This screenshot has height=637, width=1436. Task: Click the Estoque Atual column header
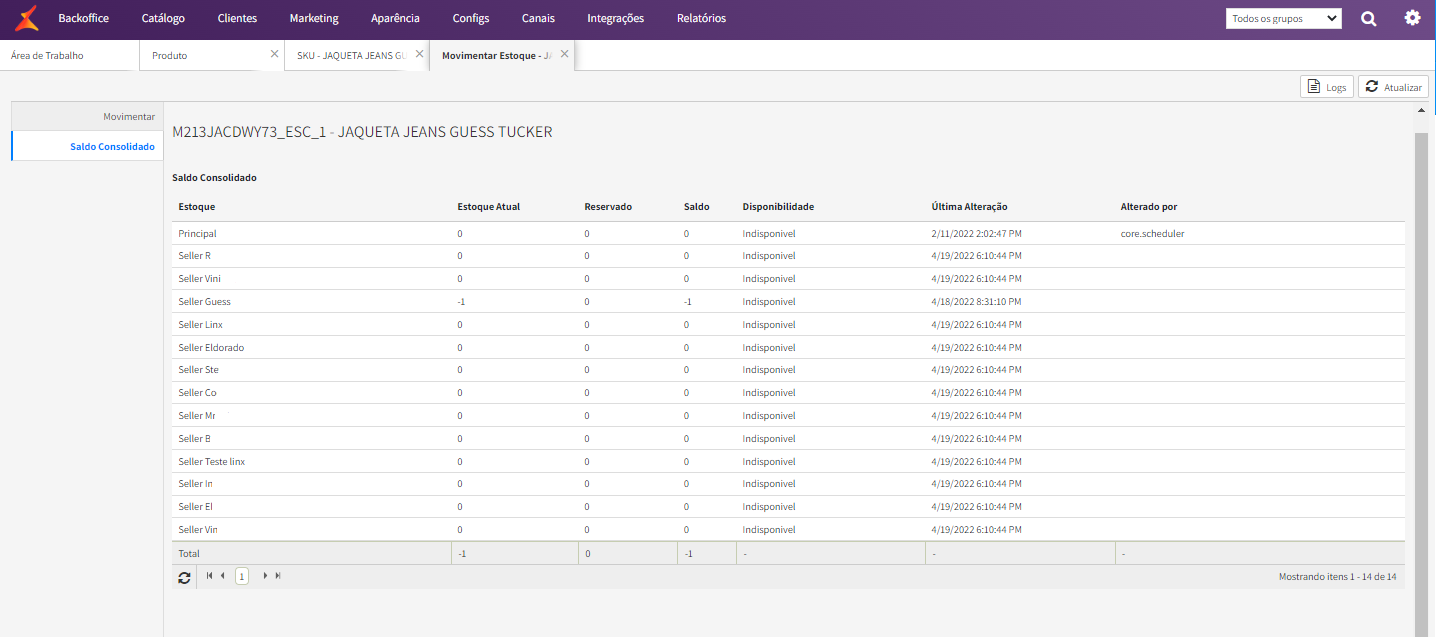pyautogui.click(x=488, y=207)
